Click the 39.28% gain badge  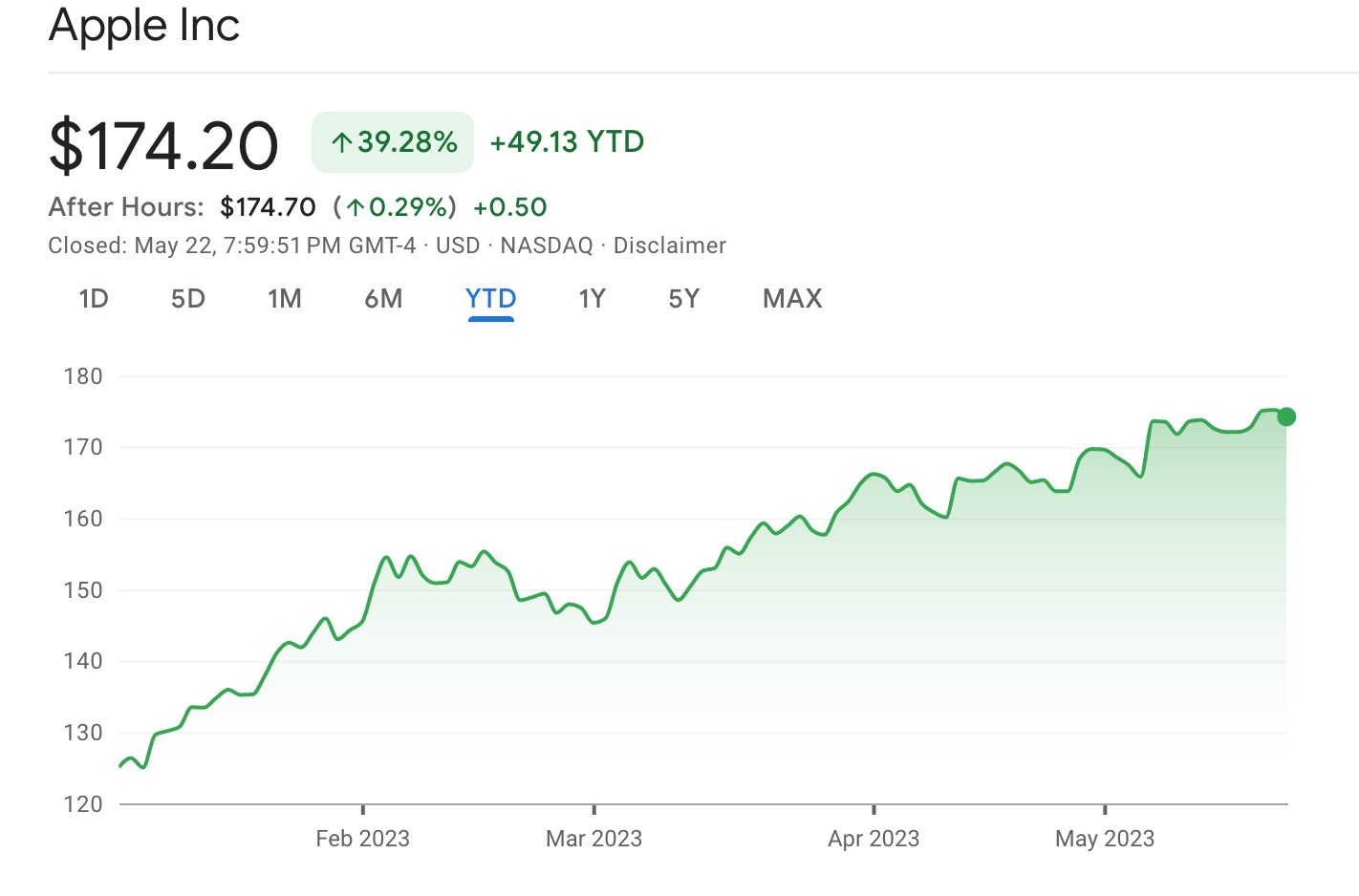click(393, 142)
